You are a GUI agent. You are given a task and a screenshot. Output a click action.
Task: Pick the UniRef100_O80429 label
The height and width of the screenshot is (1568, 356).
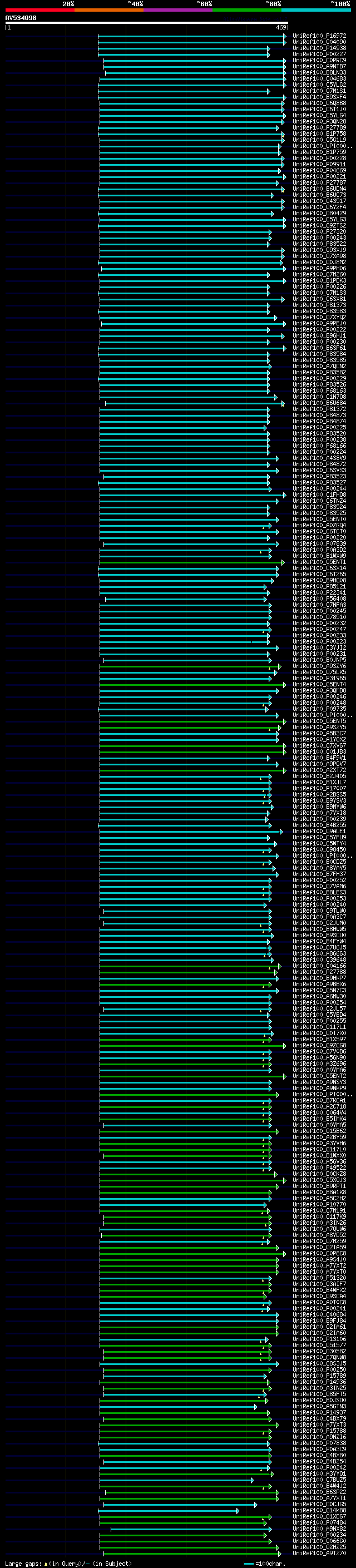(x=319, y=214)
